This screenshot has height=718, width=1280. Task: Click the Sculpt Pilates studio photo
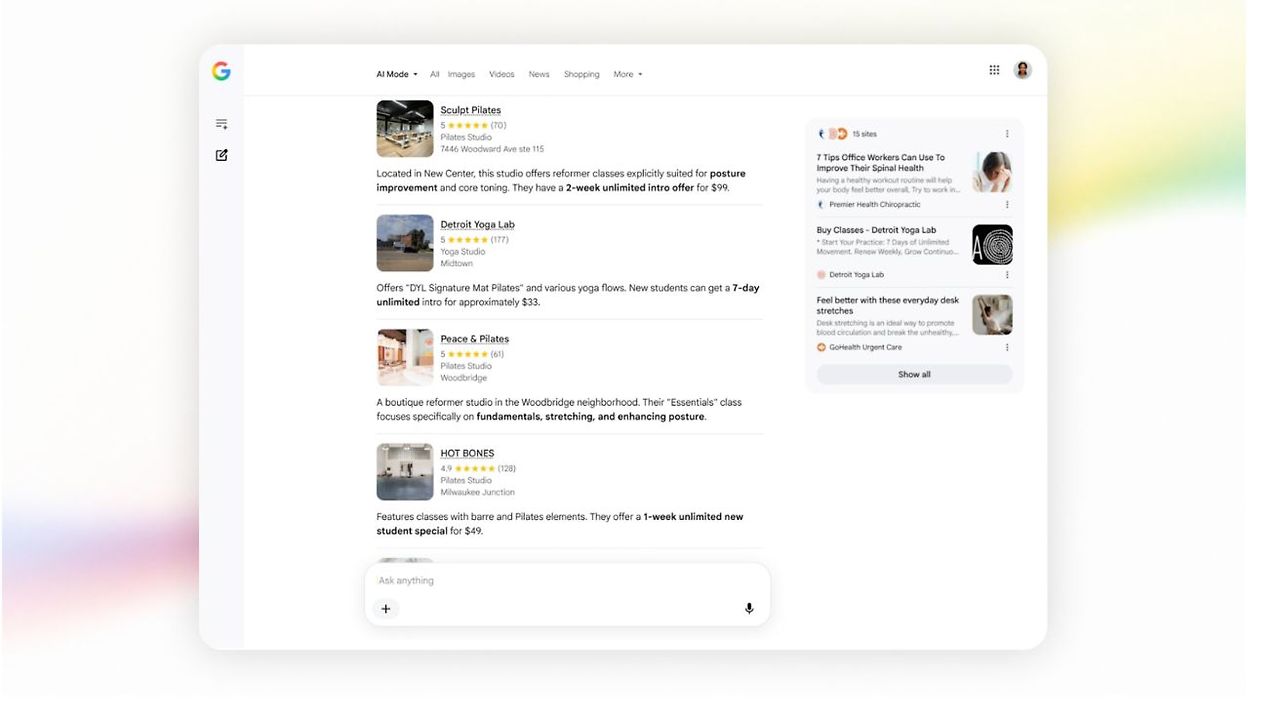(x=405, y=128)
